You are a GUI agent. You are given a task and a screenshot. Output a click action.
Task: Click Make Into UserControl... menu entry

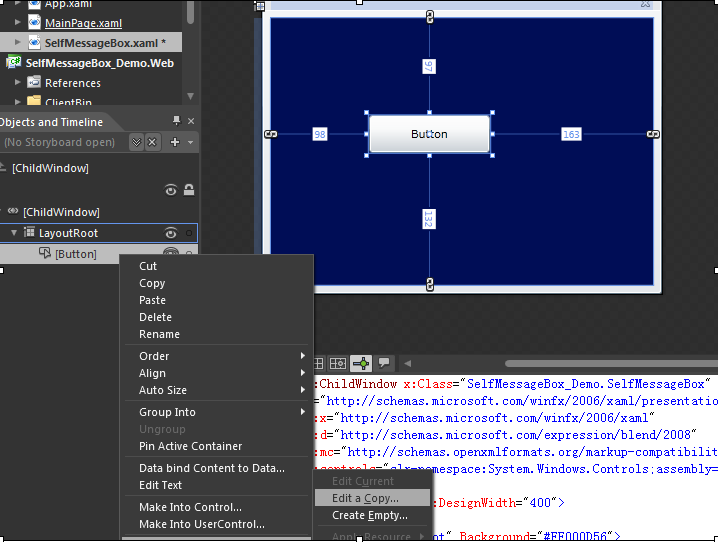pos(202,524)
